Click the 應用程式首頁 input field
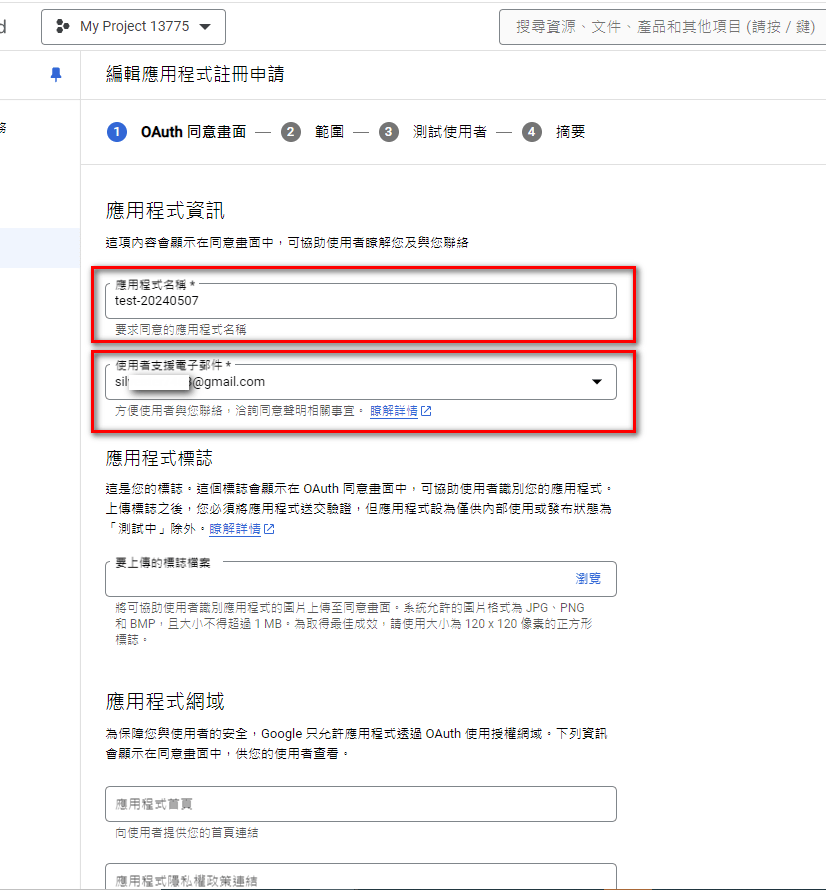This screenshot has height=890, width=826. click(x=360, y=804)
